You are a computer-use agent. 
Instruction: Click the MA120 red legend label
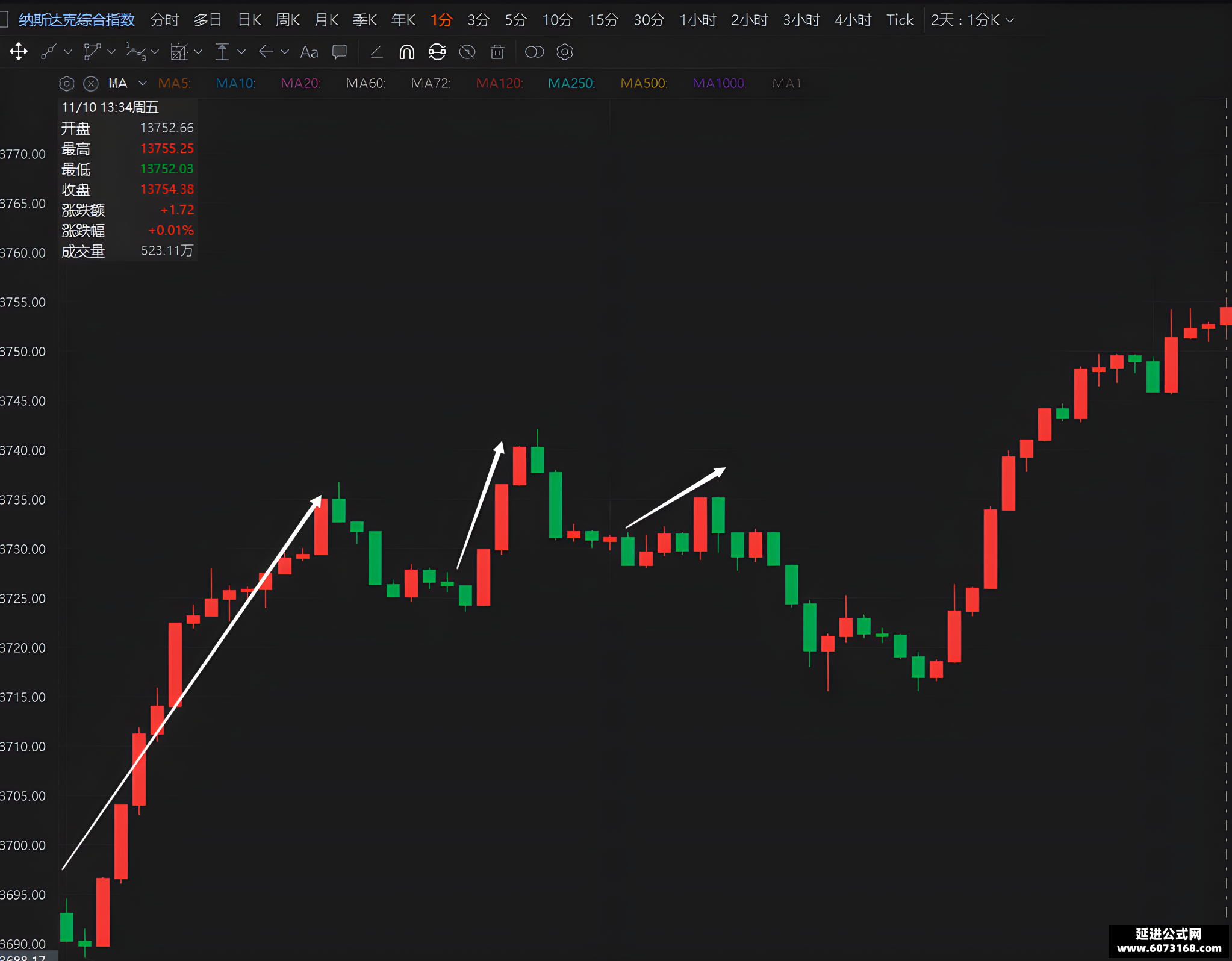click(x=499, y=83)
